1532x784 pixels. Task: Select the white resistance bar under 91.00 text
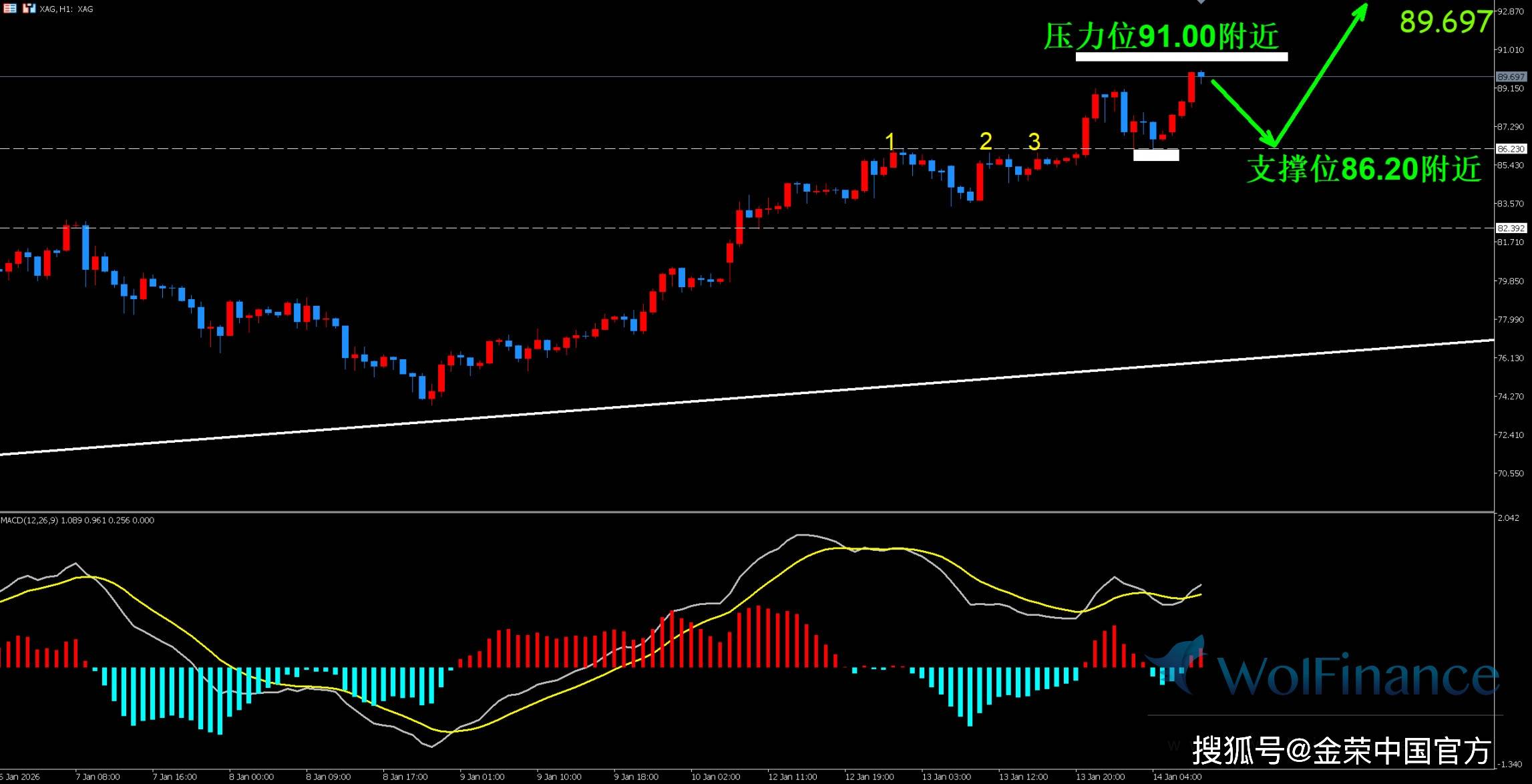(x=1181, y=57)
